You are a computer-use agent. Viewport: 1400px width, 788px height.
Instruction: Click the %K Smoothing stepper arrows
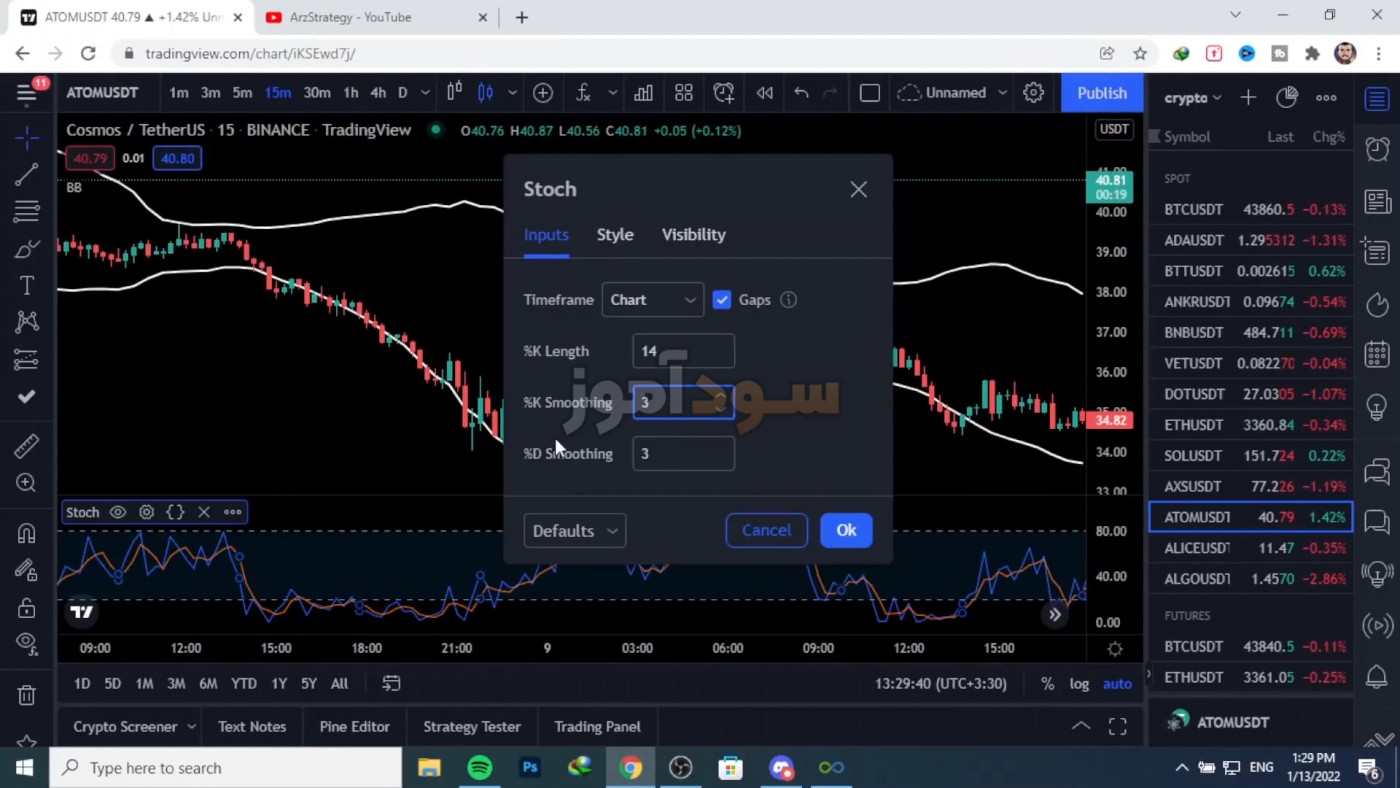tap(720, 402)
